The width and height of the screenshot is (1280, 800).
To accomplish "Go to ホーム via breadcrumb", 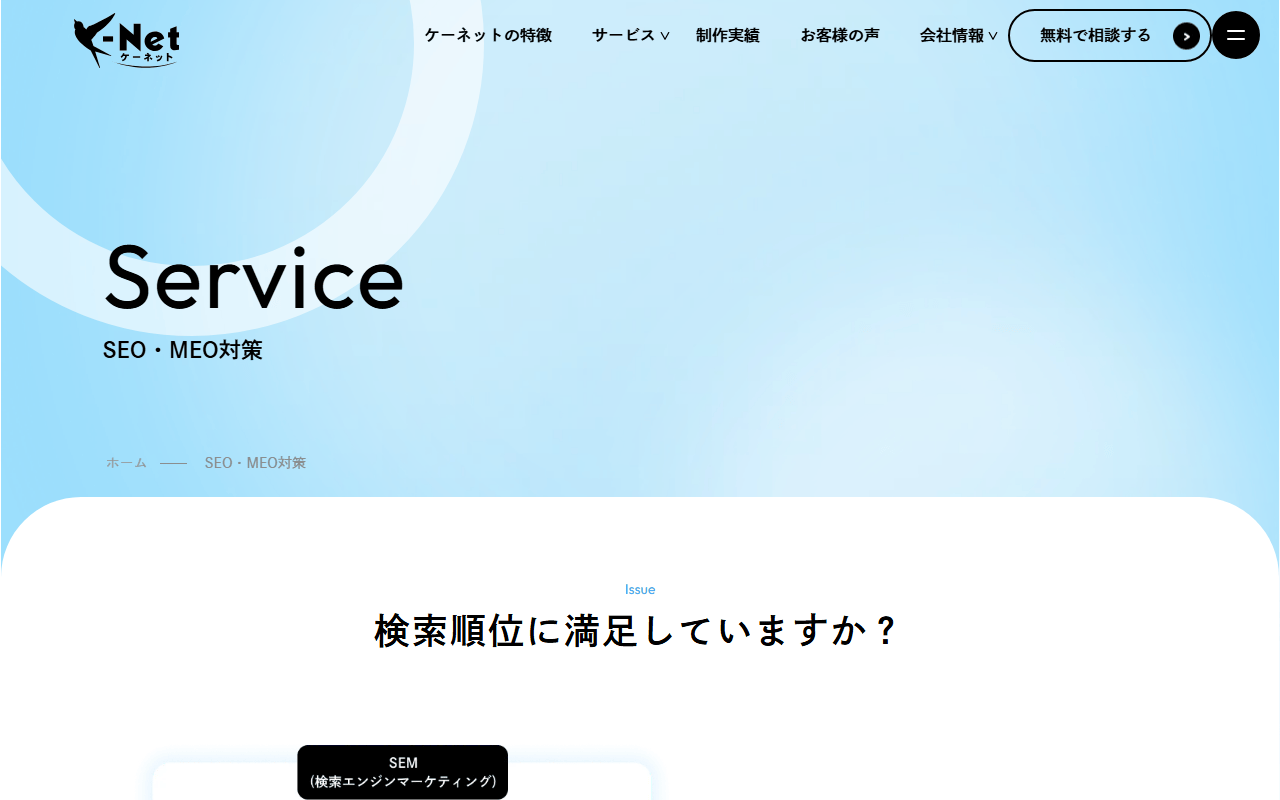I will (127, 463).
